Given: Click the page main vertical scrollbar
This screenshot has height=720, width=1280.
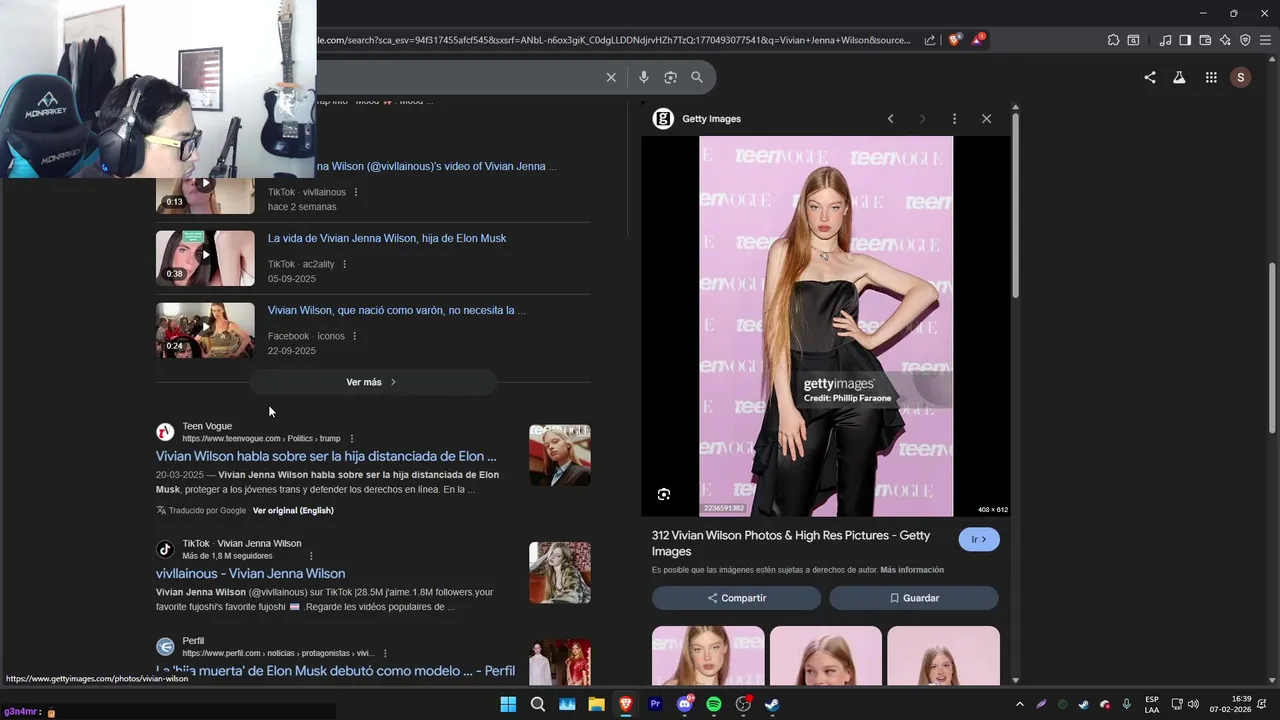Looking at the screenshot, I should tap(1273, 347).
